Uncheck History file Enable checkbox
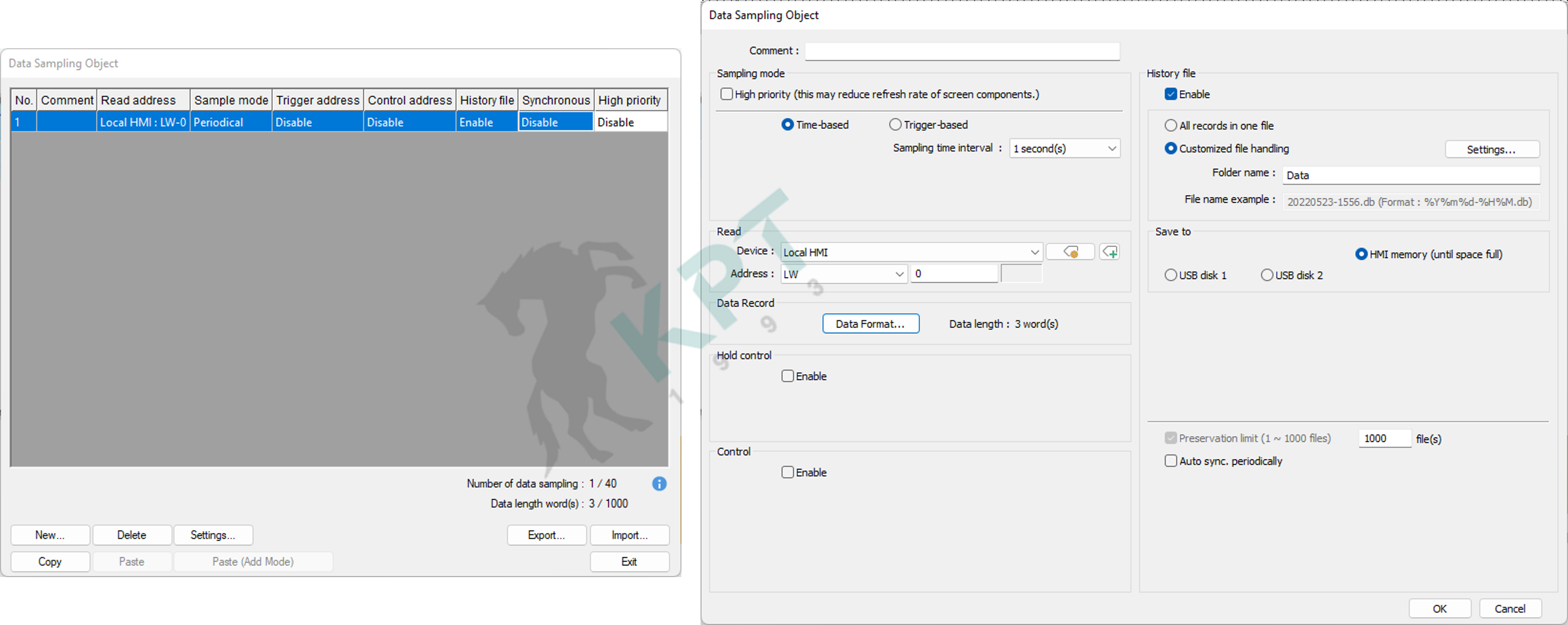 [x=1170, y=94]
